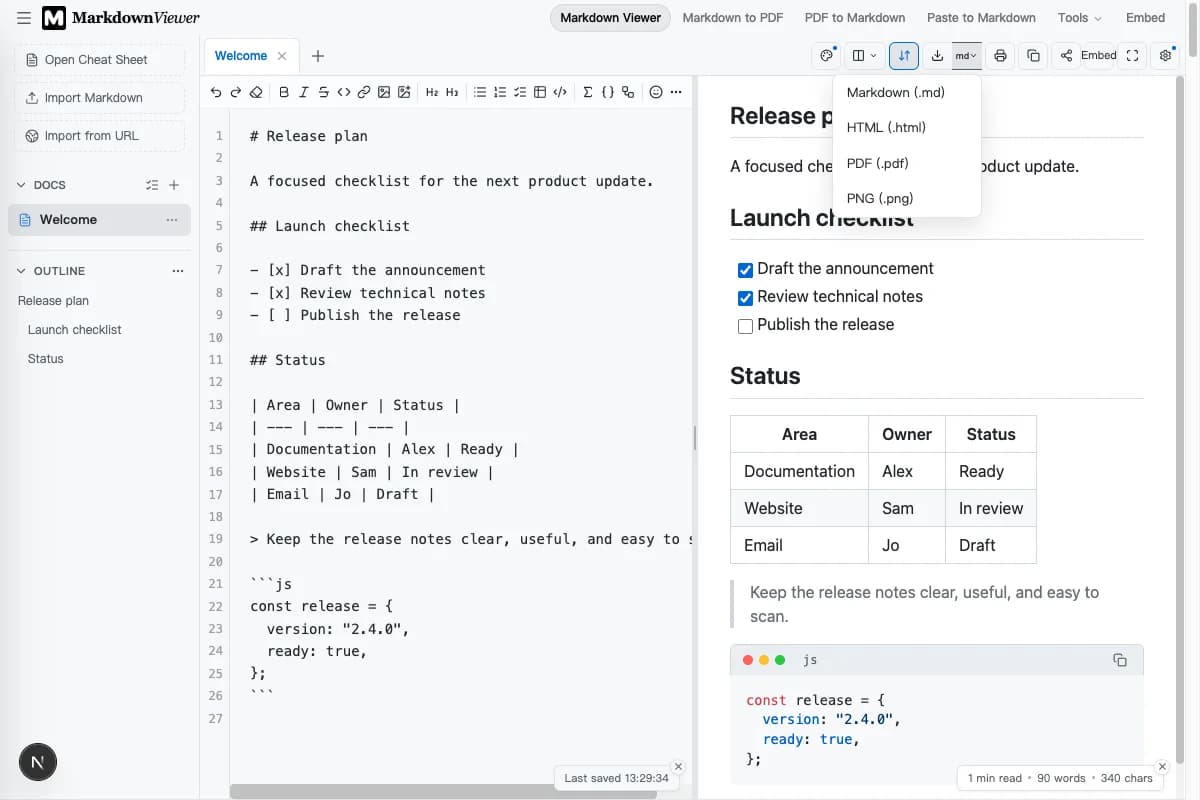Check the Publish the release checkbox

[745, 326]
